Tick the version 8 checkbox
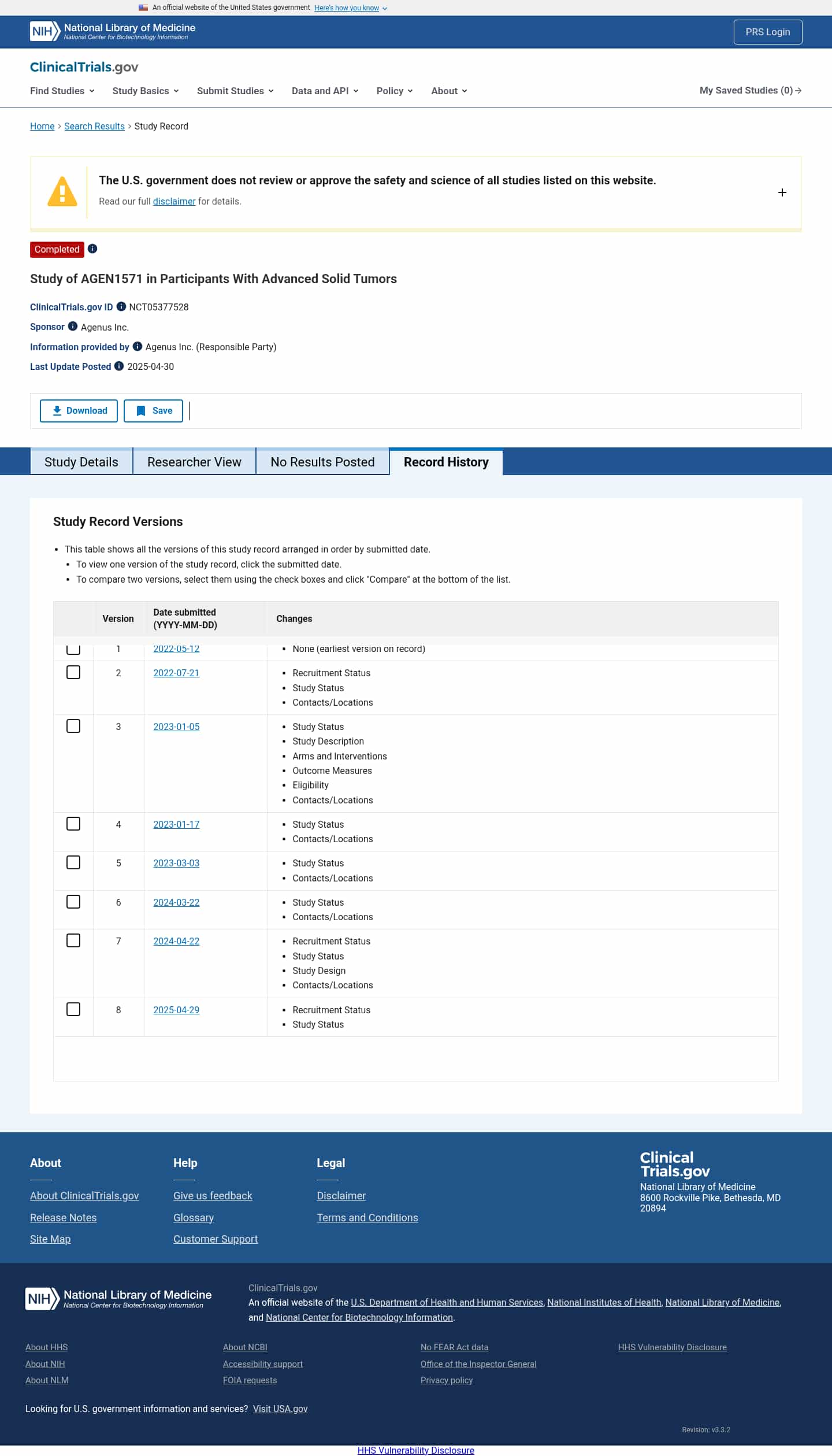The image size is (832, 1456). [73, 1009]
